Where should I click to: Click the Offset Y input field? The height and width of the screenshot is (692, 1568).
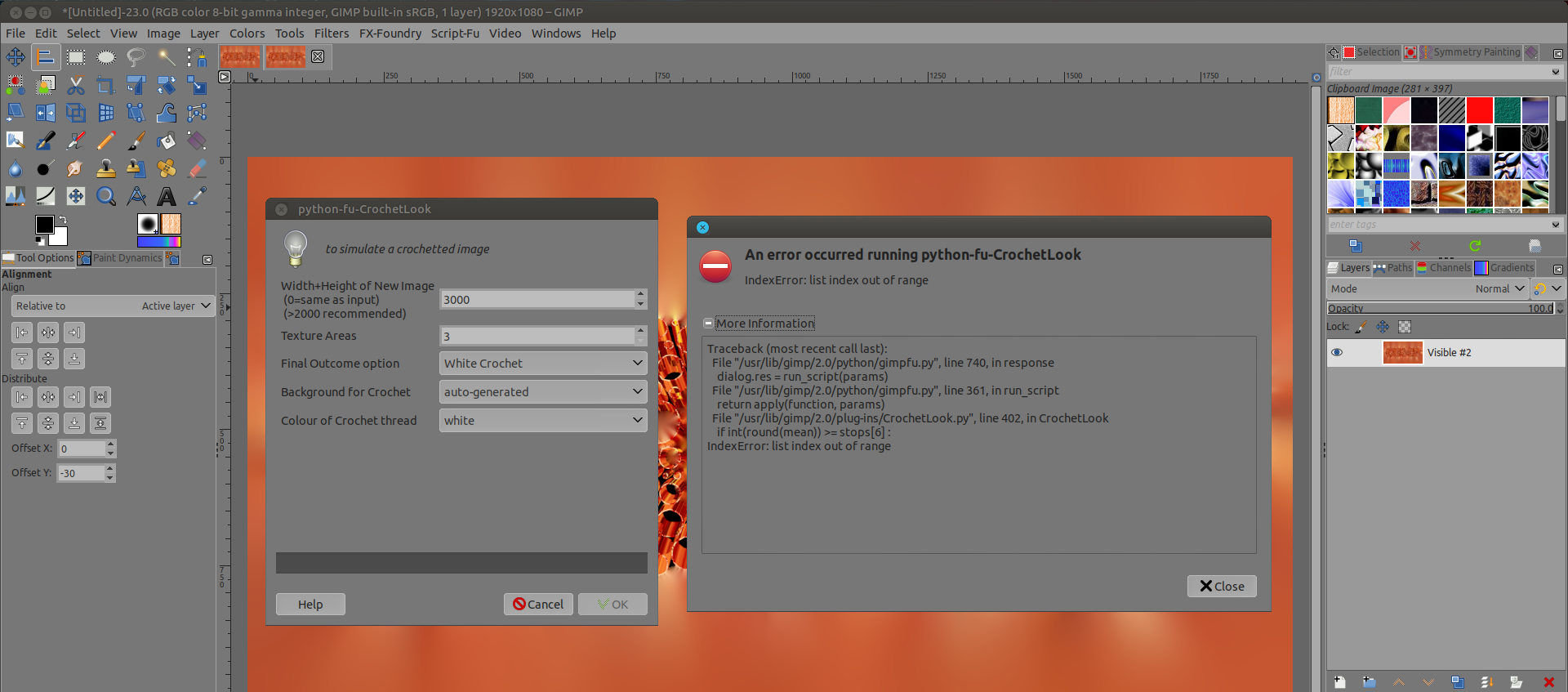(x=81, y=473)
